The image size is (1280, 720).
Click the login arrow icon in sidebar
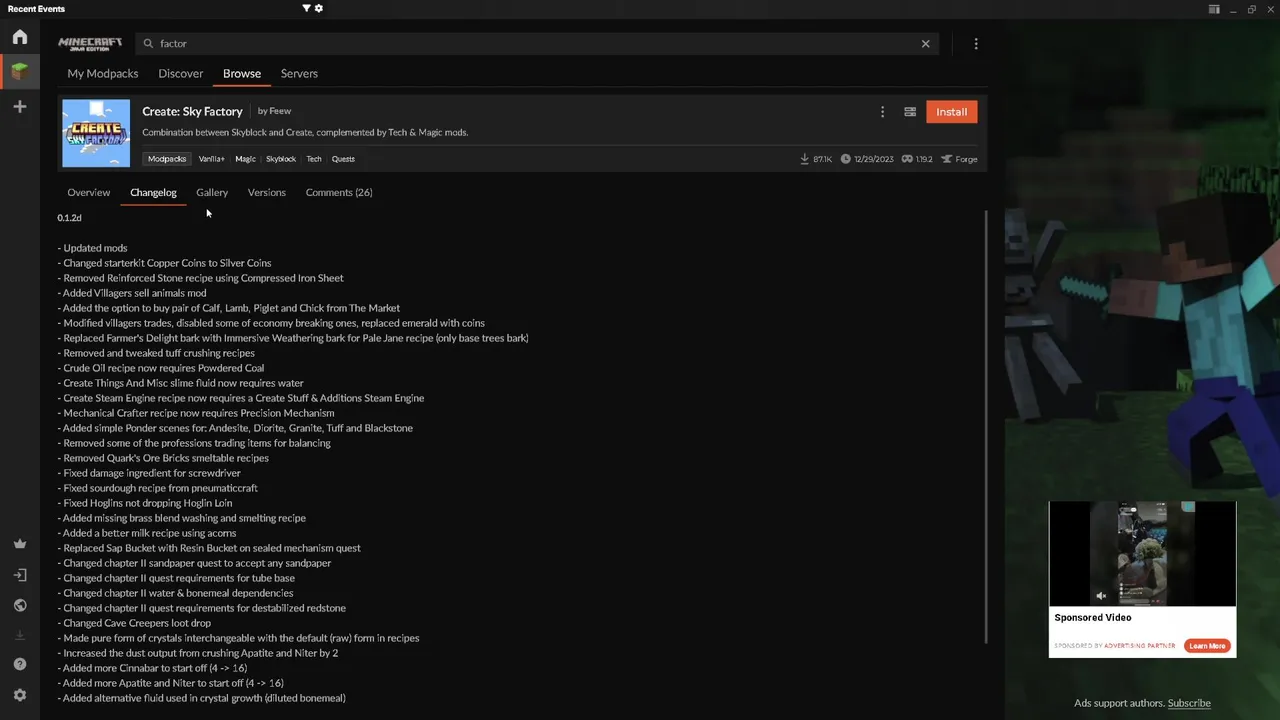(20, 575)
